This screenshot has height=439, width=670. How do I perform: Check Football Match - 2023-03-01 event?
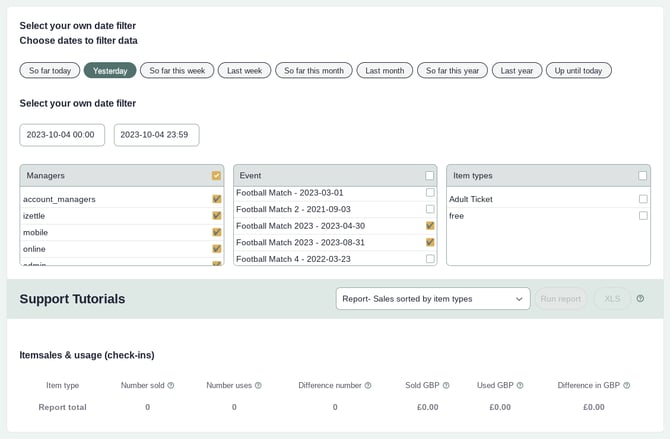click(x=430, y=192)
